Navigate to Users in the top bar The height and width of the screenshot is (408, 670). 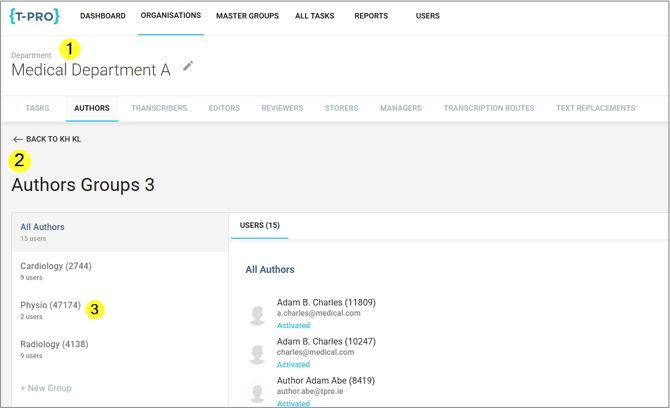(427, 16)
